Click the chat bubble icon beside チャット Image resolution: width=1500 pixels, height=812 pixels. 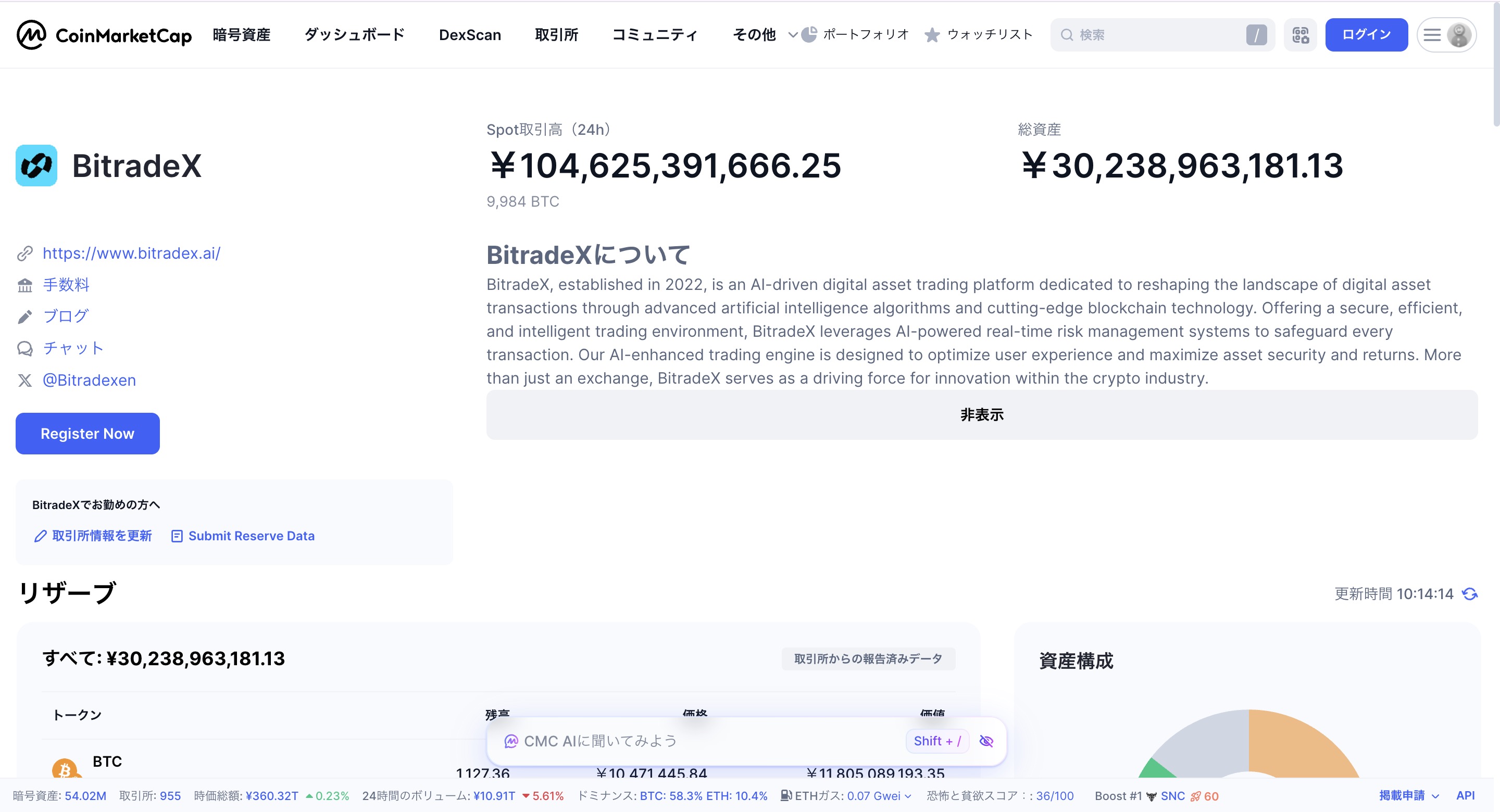click(x=24, y=348)
